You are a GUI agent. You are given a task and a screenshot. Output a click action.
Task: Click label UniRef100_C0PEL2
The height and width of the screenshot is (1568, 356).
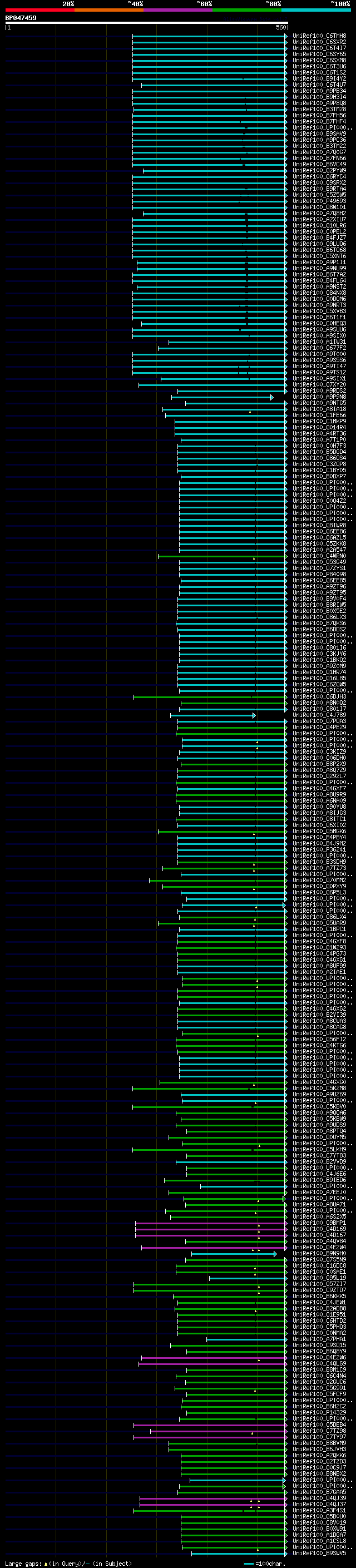(319, 232)
